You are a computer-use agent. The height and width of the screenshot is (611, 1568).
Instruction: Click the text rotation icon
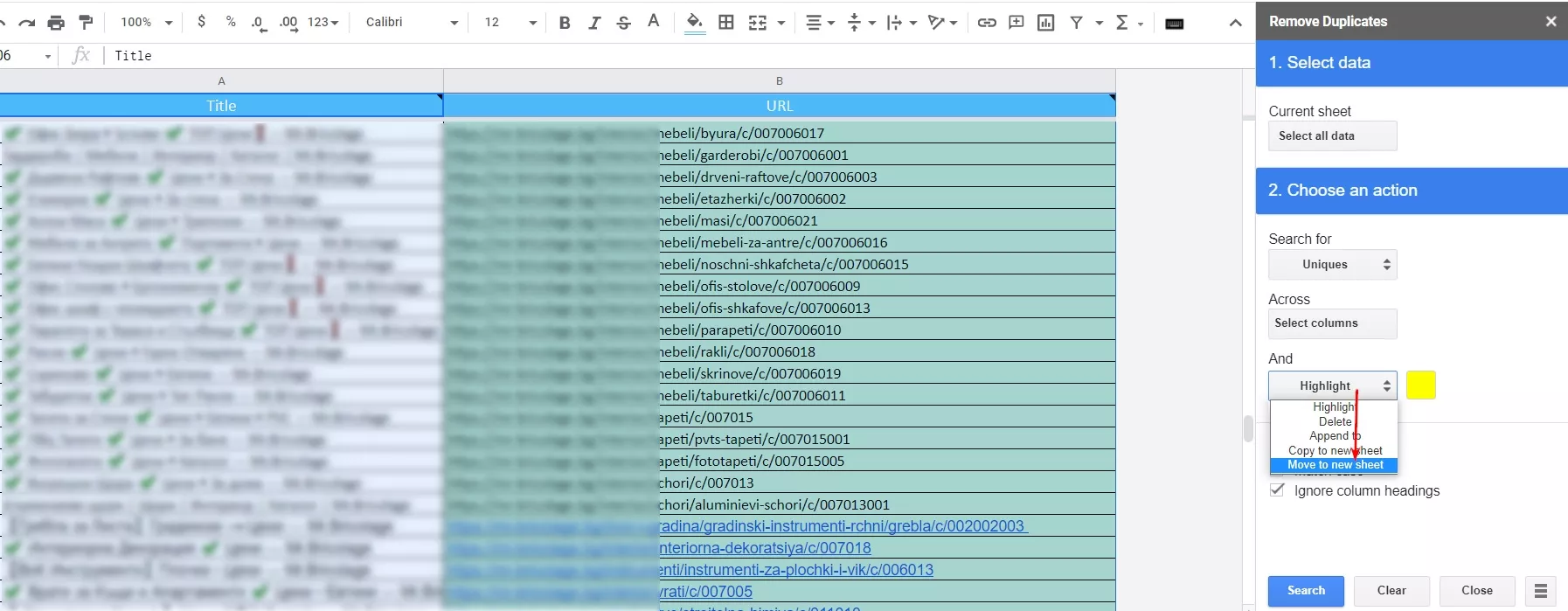pos(937,23)
